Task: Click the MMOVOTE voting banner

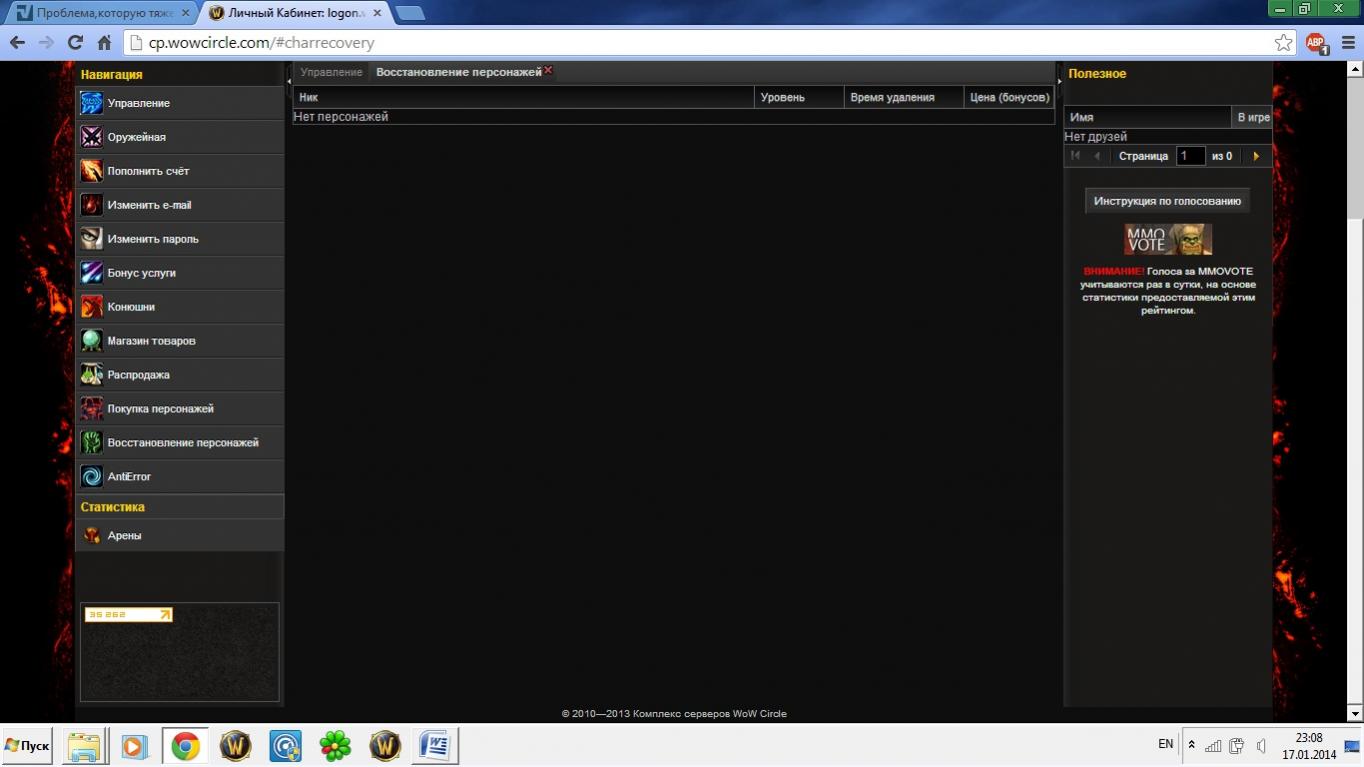Action: (1167, 239)
